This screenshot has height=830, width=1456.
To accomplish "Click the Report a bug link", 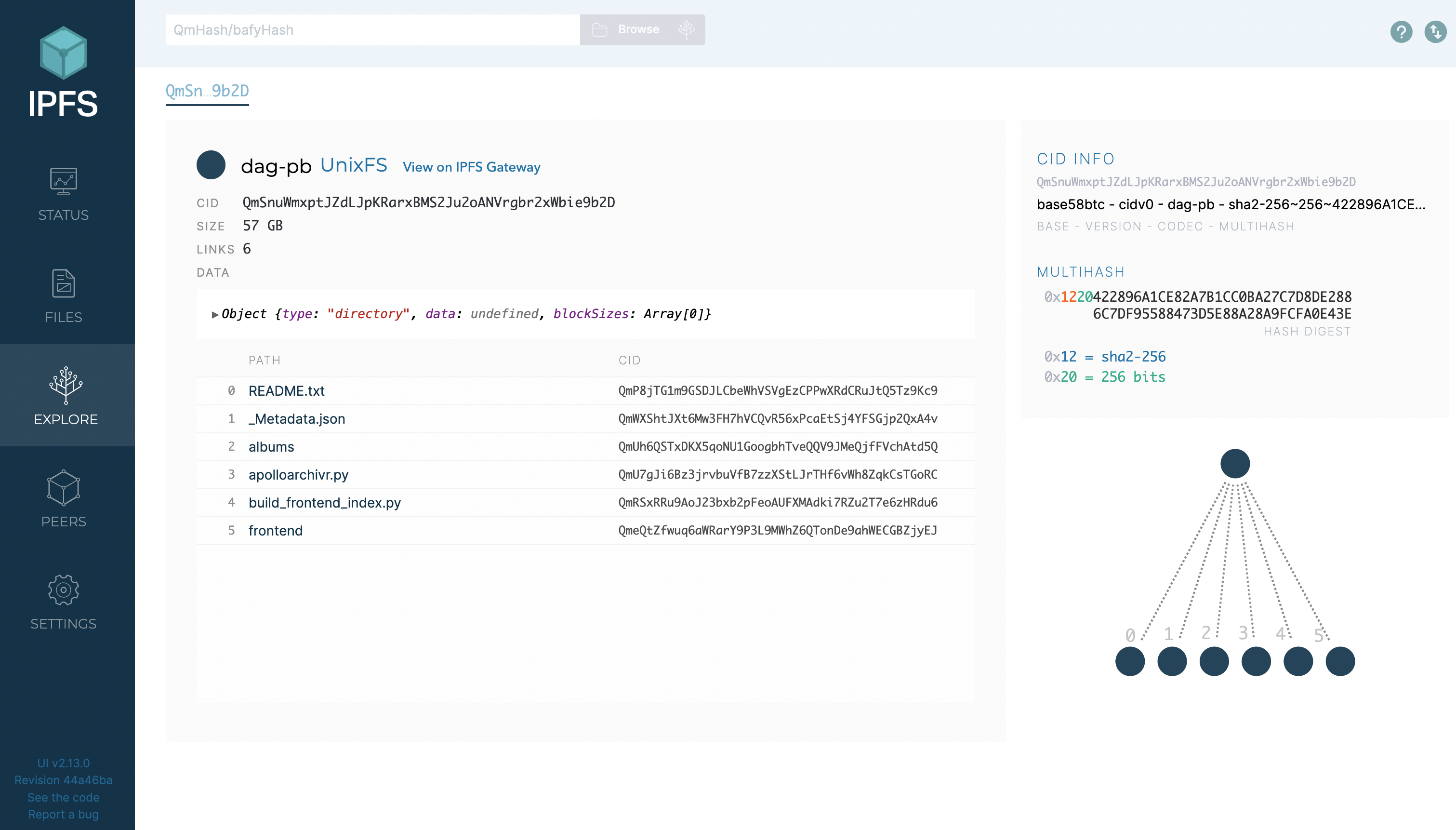I will tap(63, 815).
